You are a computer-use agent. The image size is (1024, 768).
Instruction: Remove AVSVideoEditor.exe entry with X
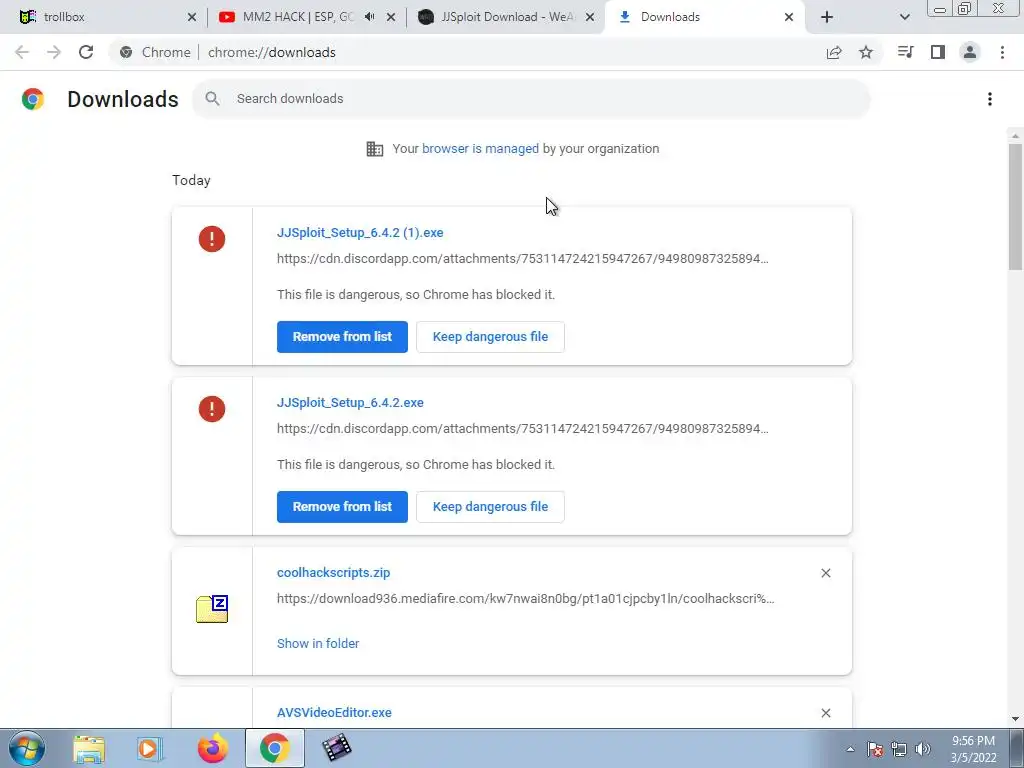click(x=825, y=712)
